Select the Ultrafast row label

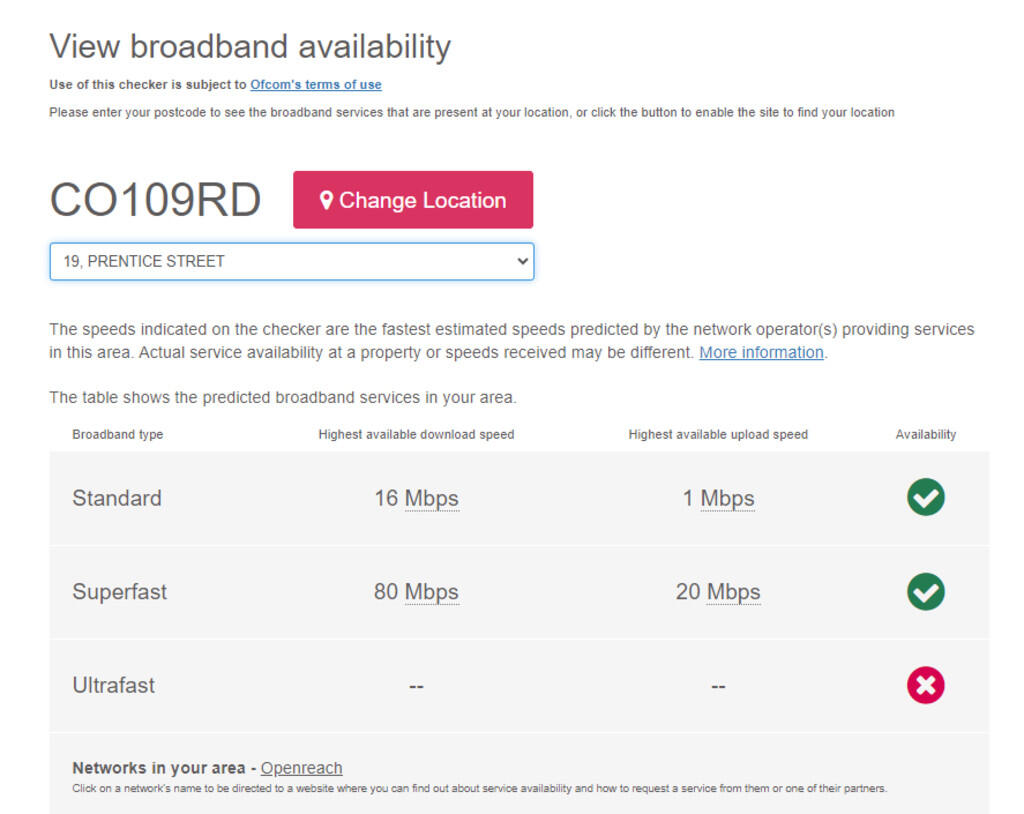coord(114,686)
